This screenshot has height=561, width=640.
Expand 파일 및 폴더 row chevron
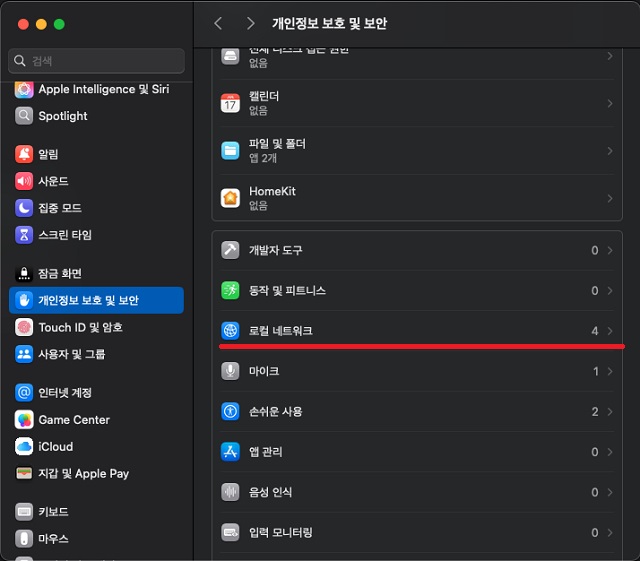pyautogui.click(x=610, y=151)
